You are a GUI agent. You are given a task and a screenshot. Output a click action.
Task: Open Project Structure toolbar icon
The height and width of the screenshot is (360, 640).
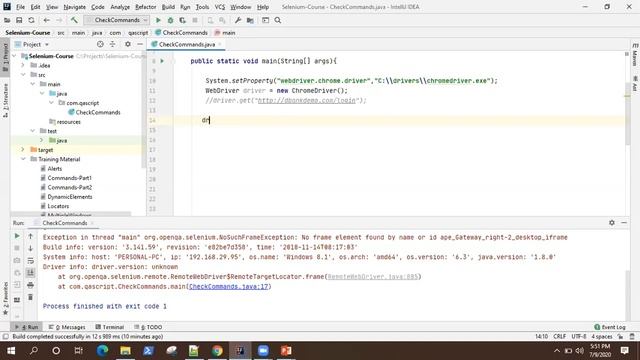(250, 20)
